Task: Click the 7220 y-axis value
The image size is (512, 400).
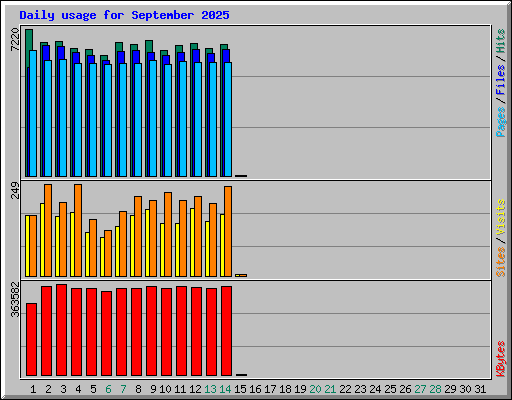Action: coord(15,40)
